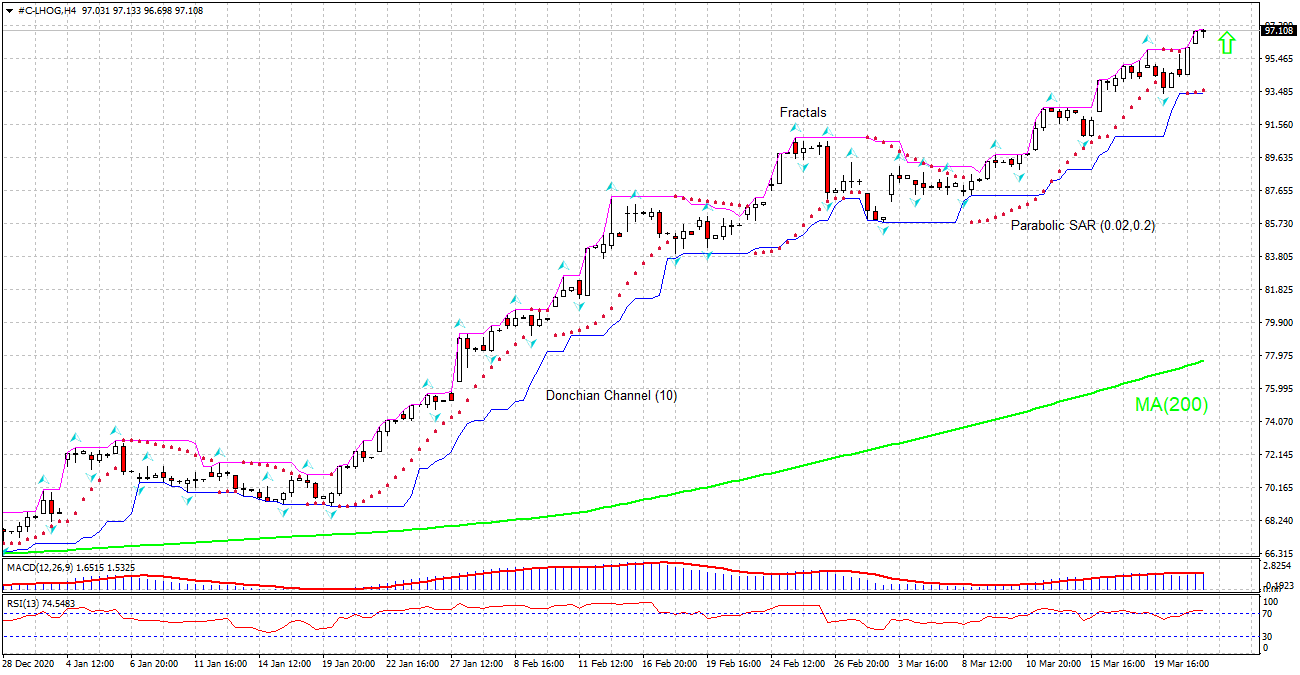Select the current price tag 97.108
1300x675 pixels.
pos(1279,31)
